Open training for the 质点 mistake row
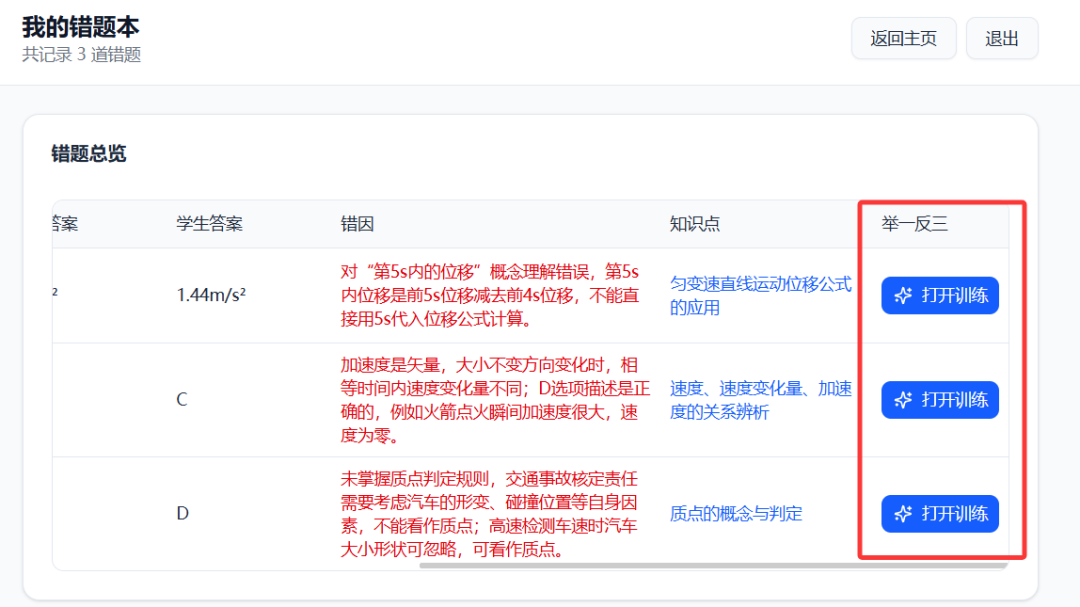 (x=940, y=513)
